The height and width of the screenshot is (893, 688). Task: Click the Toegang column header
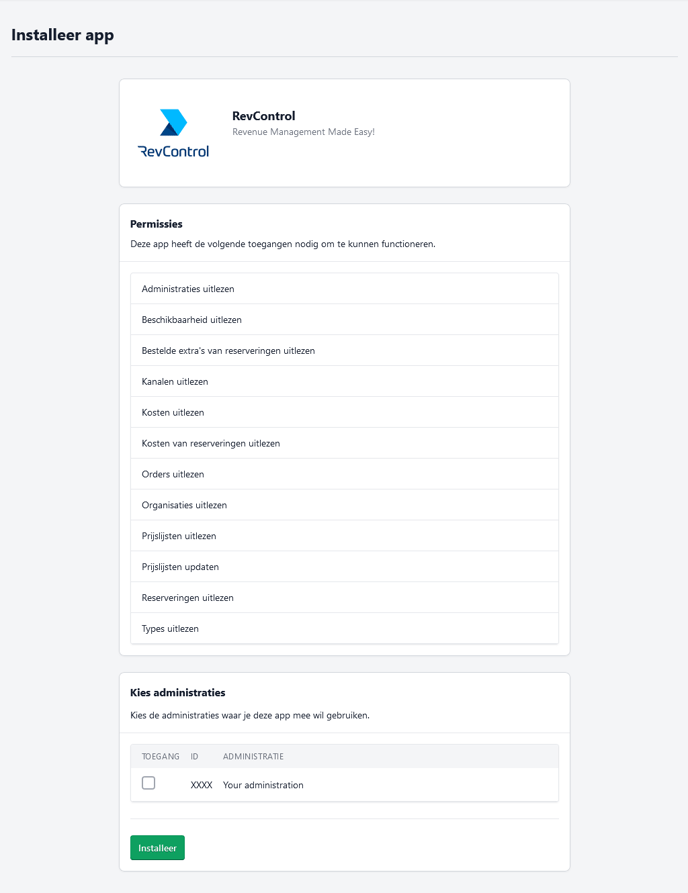coord(160,757)
